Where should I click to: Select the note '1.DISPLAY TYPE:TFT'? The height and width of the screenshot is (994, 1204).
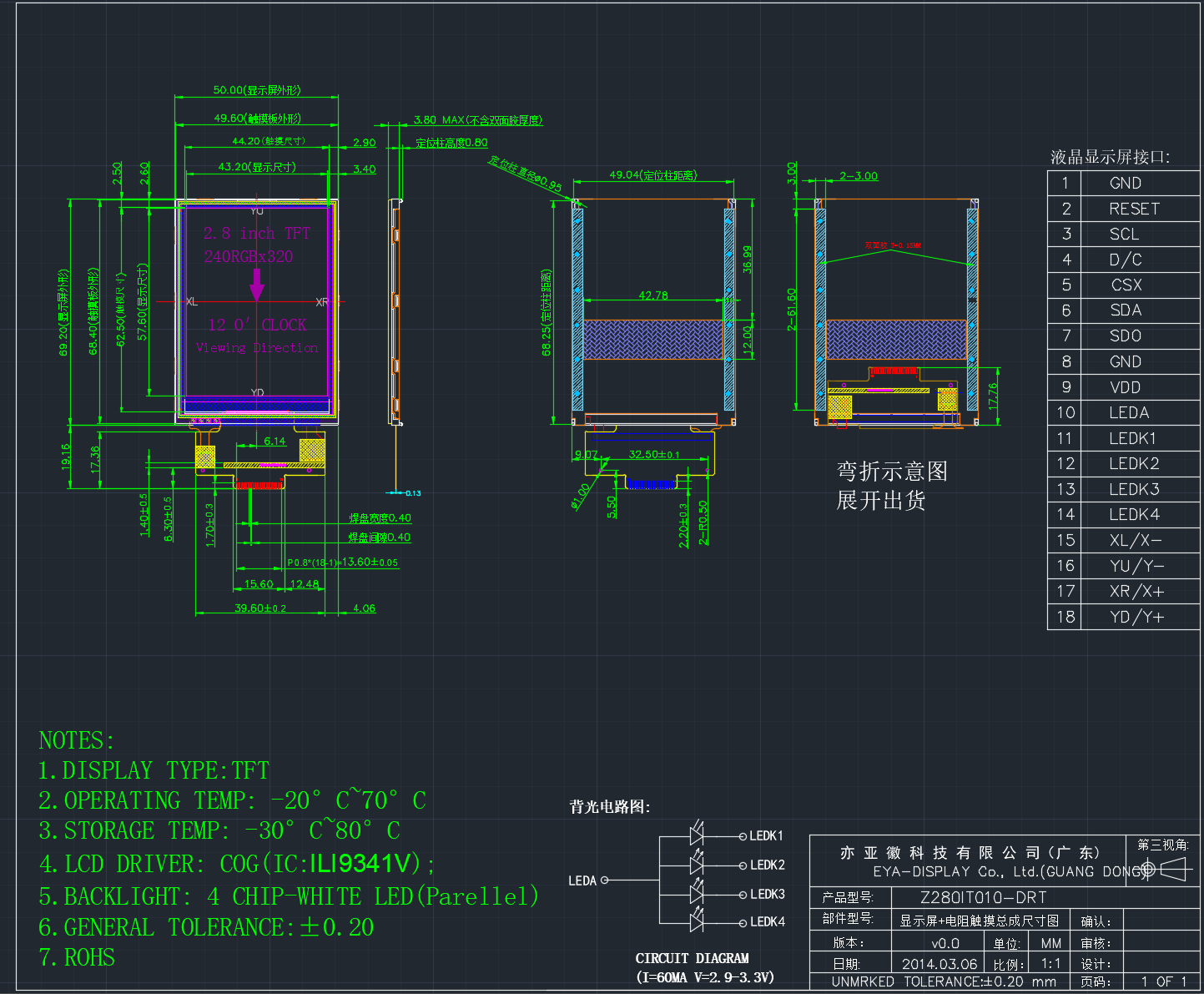(154, 770)
